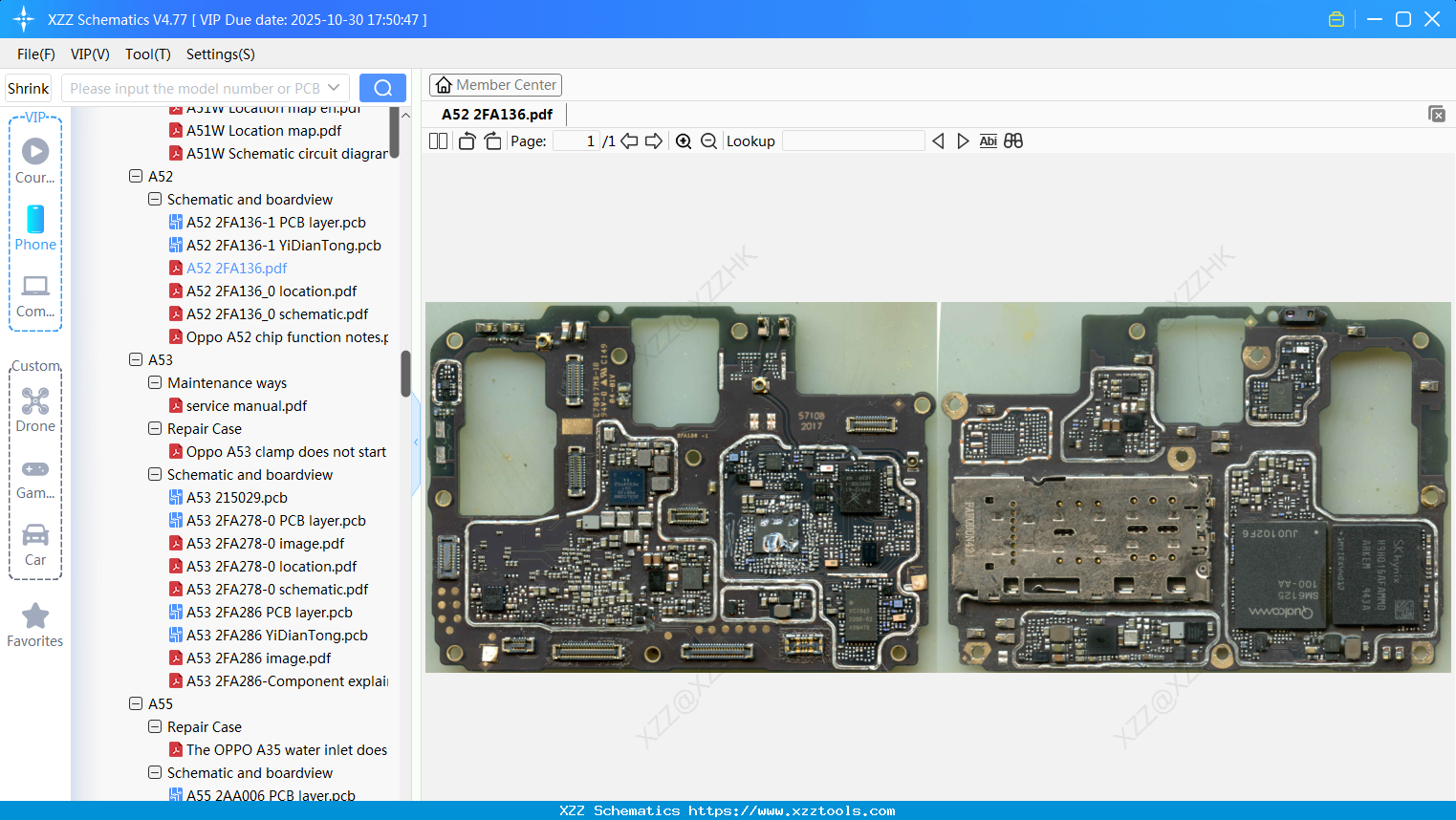
Task: Open the Car category
Action: 35,545
